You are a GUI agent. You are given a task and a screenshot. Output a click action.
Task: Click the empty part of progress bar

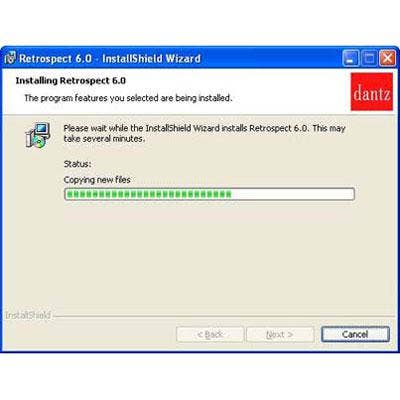(292, 194)
